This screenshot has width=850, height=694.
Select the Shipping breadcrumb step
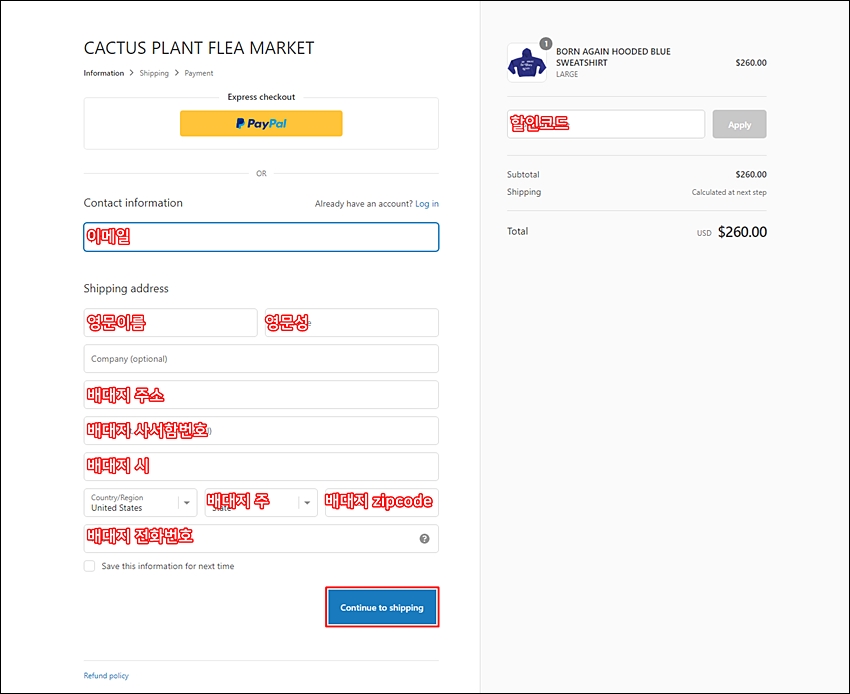[x=154, y=73]
